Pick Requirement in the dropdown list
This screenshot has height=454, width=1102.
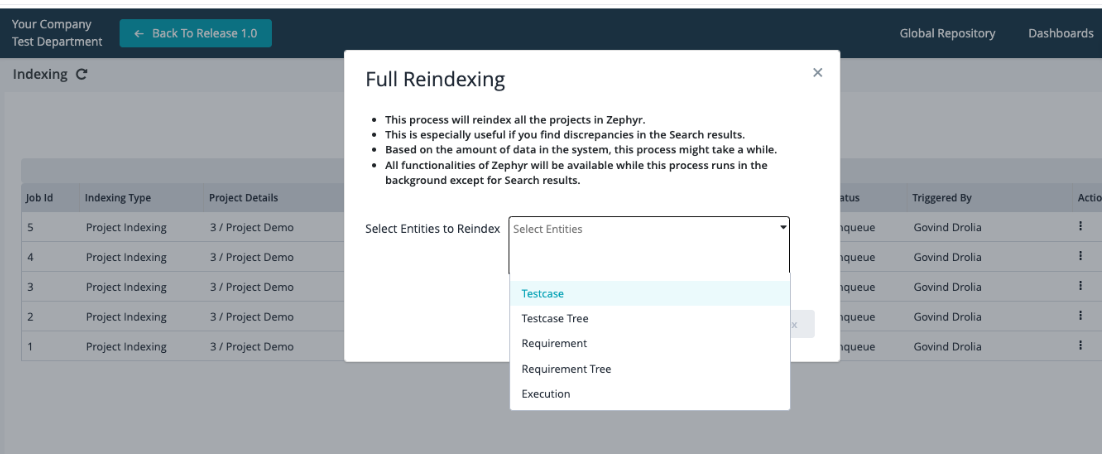(554, 344)
